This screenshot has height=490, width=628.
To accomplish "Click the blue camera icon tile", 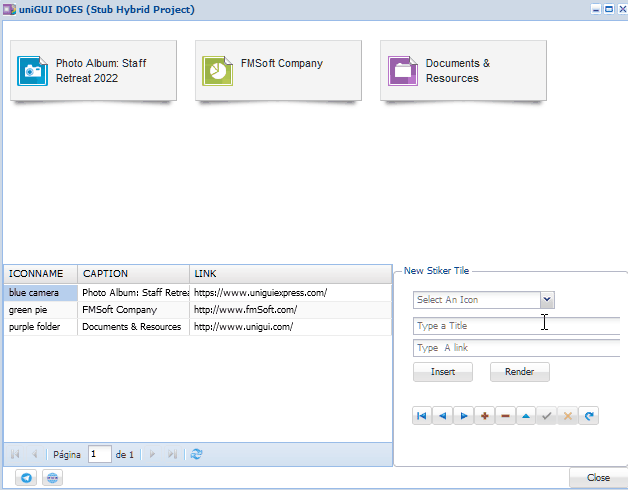I will tap(32, 71).
